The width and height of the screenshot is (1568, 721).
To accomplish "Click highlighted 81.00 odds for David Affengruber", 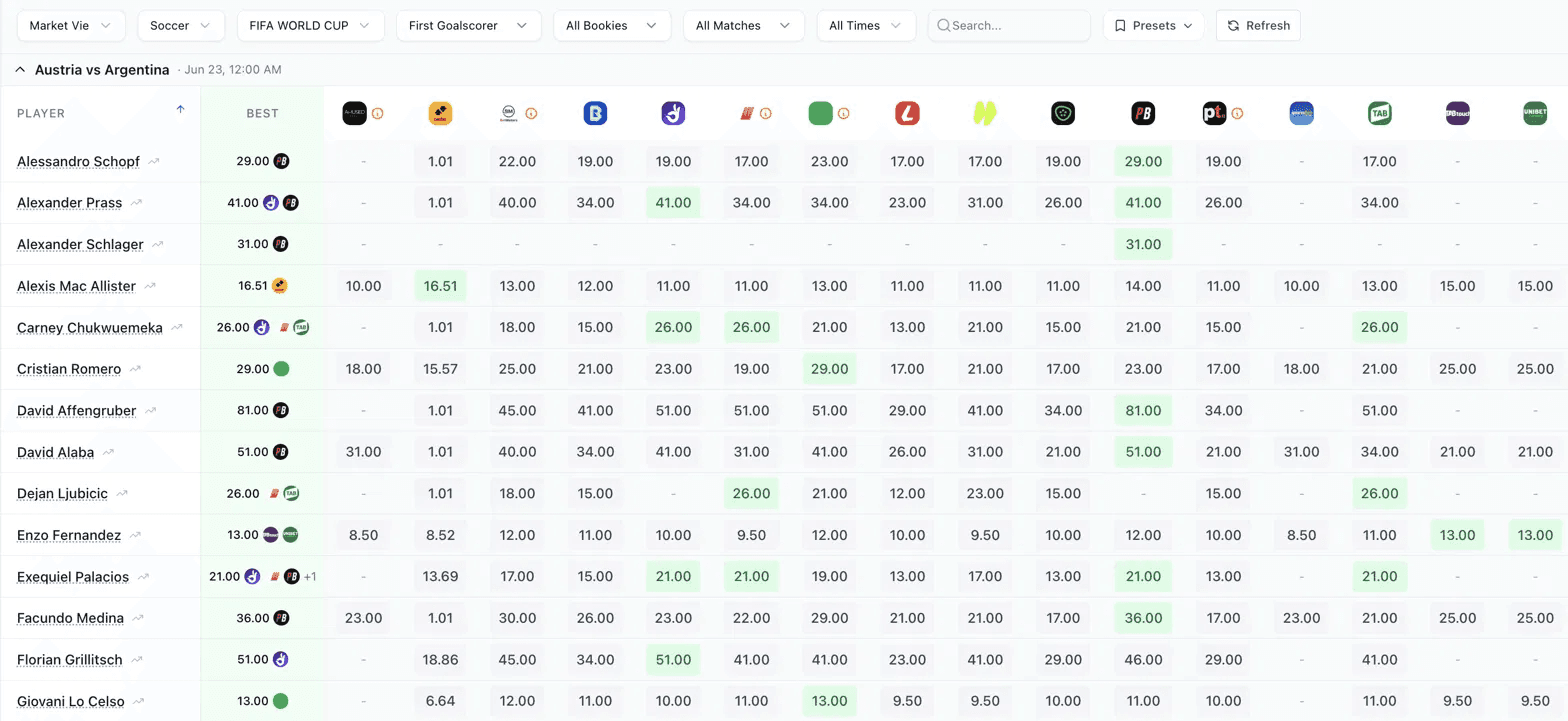I will click(1143, 411).
